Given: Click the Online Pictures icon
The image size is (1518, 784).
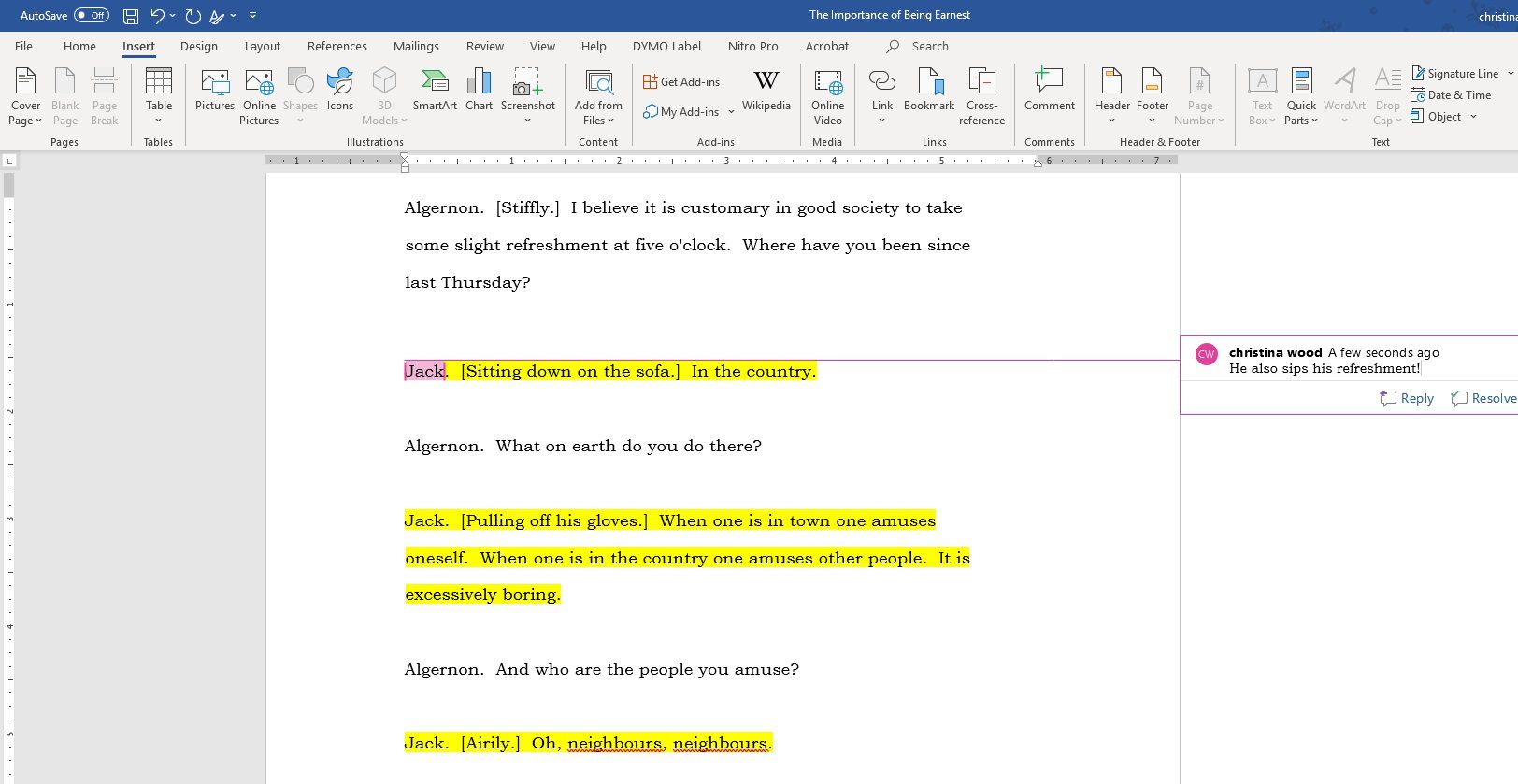Looking at the screenshot, I should [x=259, y=96].
